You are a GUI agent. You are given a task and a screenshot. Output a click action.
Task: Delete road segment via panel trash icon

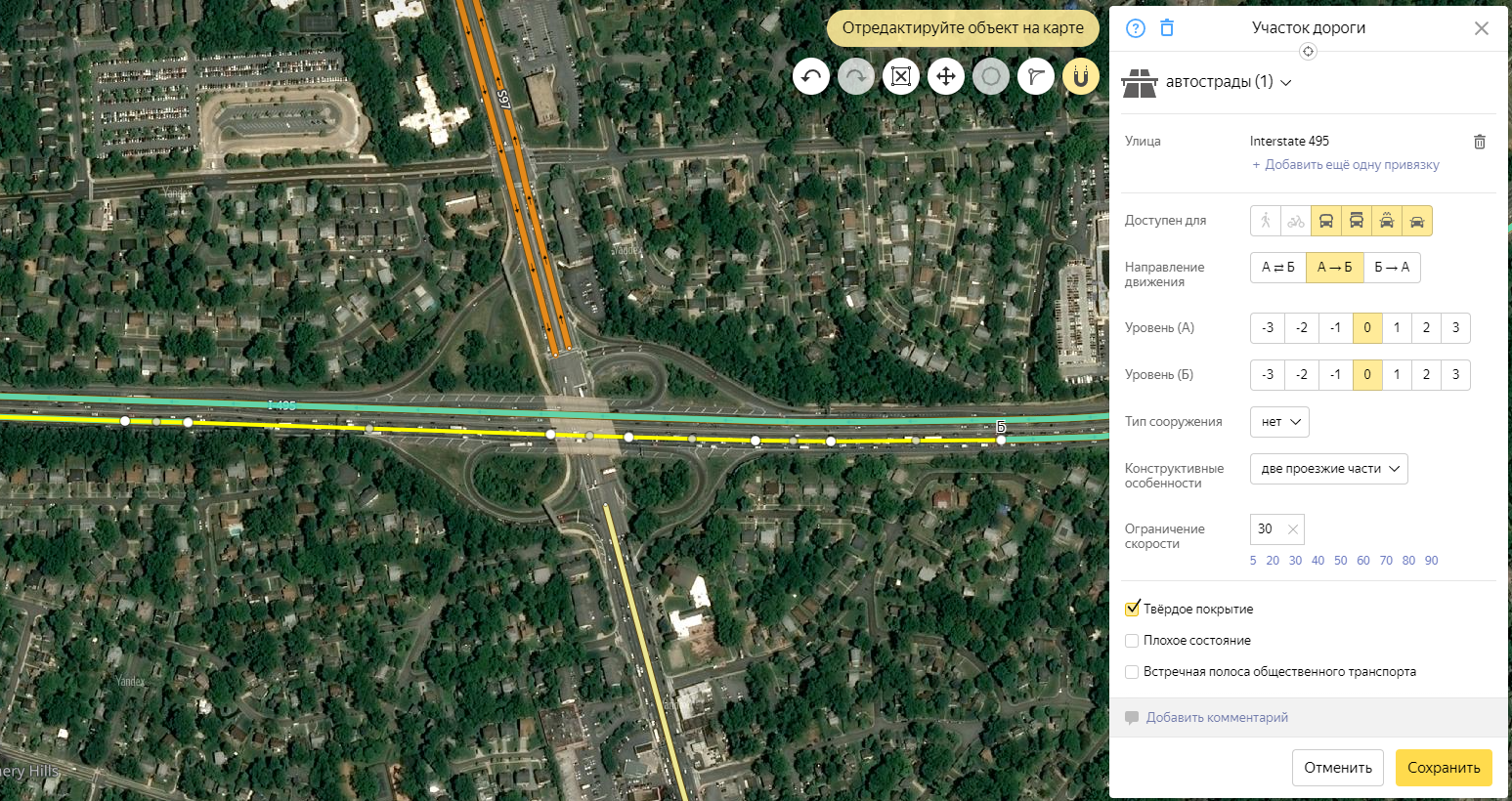tap(1167, 28)
